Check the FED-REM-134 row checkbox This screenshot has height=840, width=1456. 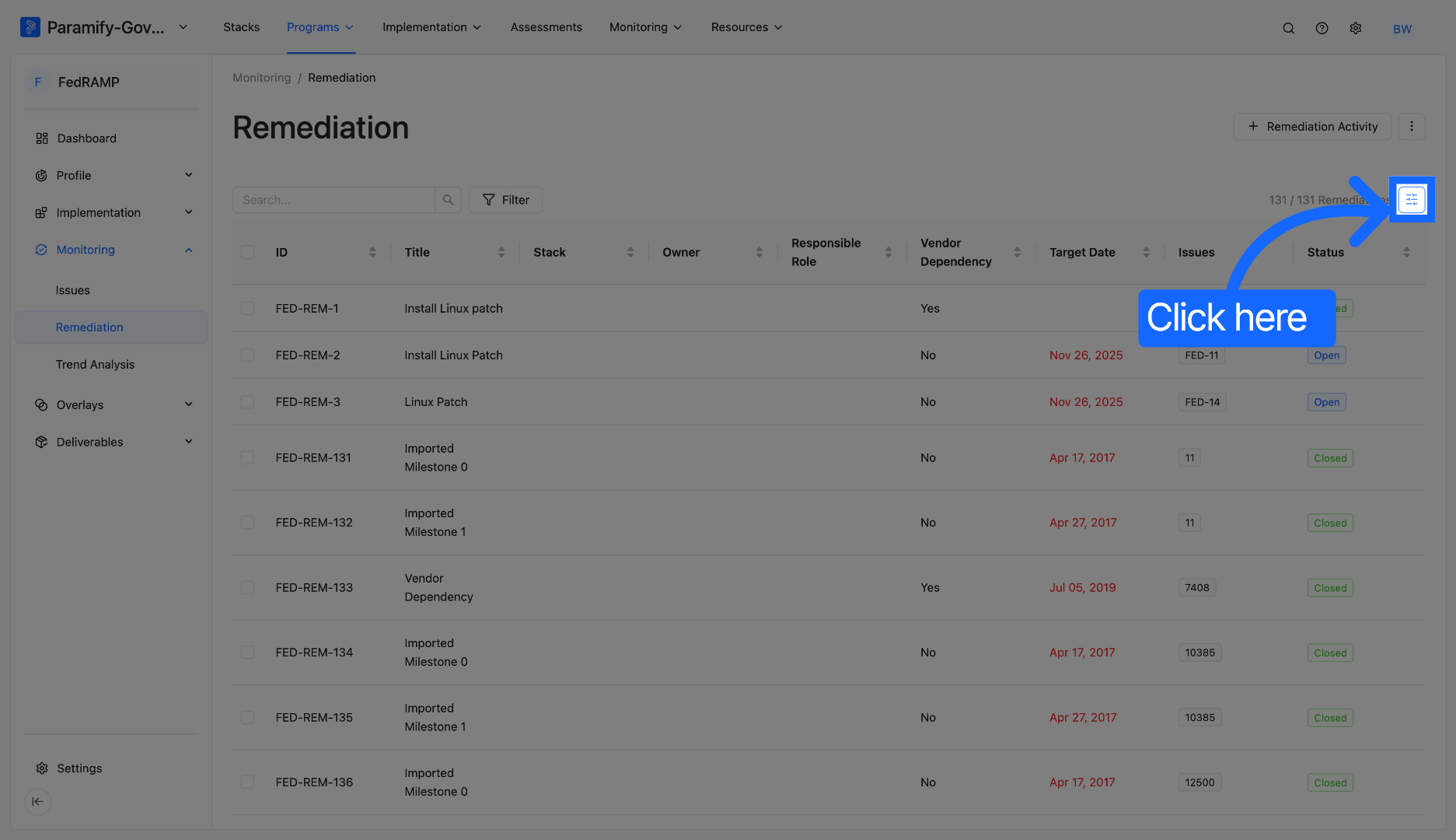click(247, 653)
